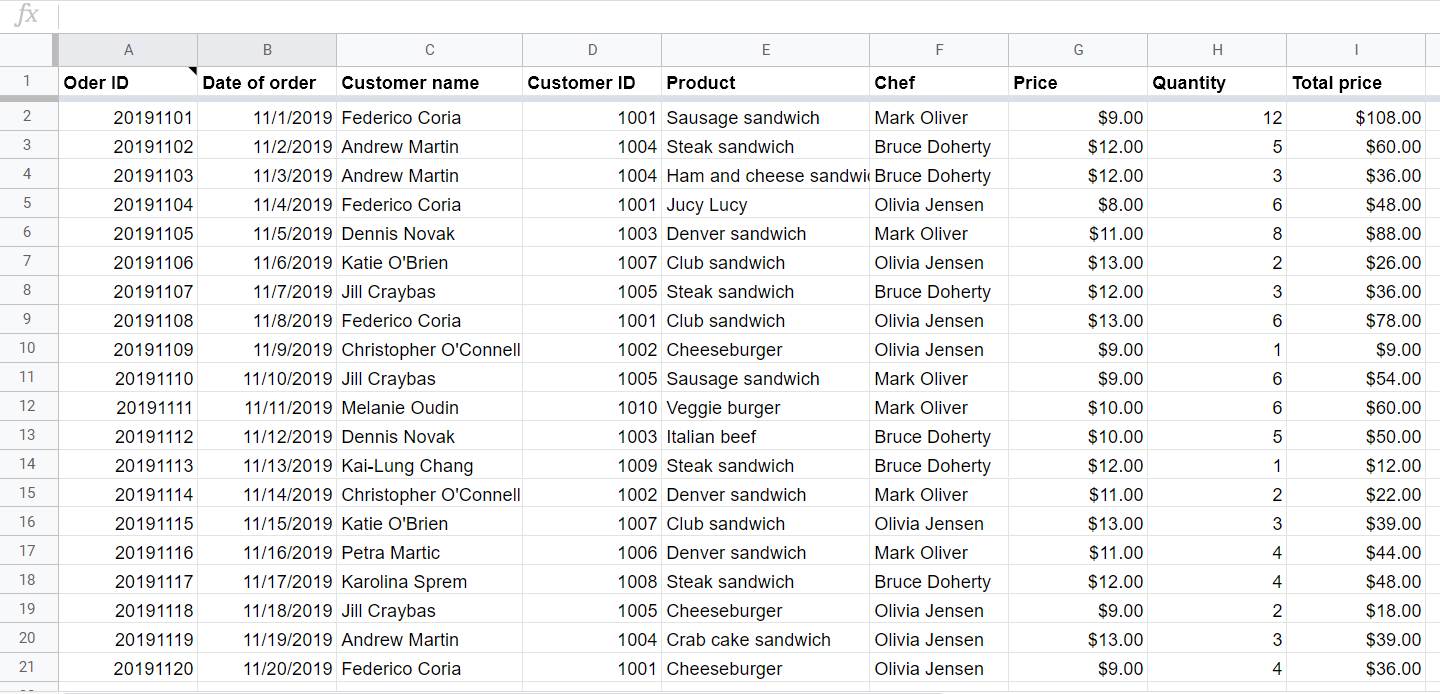This screenshot has height=694, width=1440.
Task: Select chef Olivia Jensen in row 7
Action: (939, 262)
